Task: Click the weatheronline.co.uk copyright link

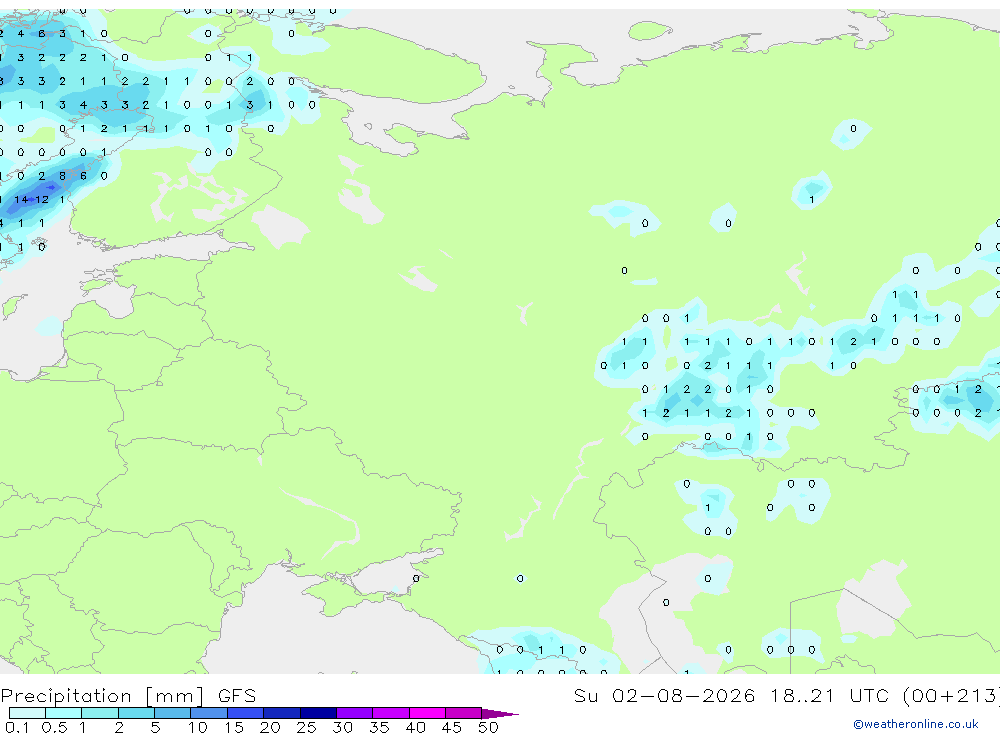Action: click(916, 724)
